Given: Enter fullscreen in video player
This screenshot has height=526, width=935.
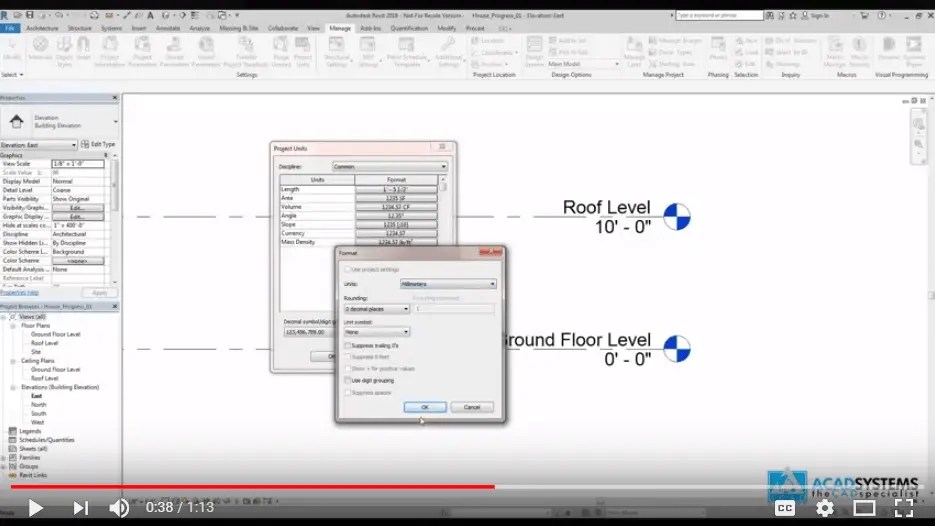Looking at the screenshot, I should [904, 508].
